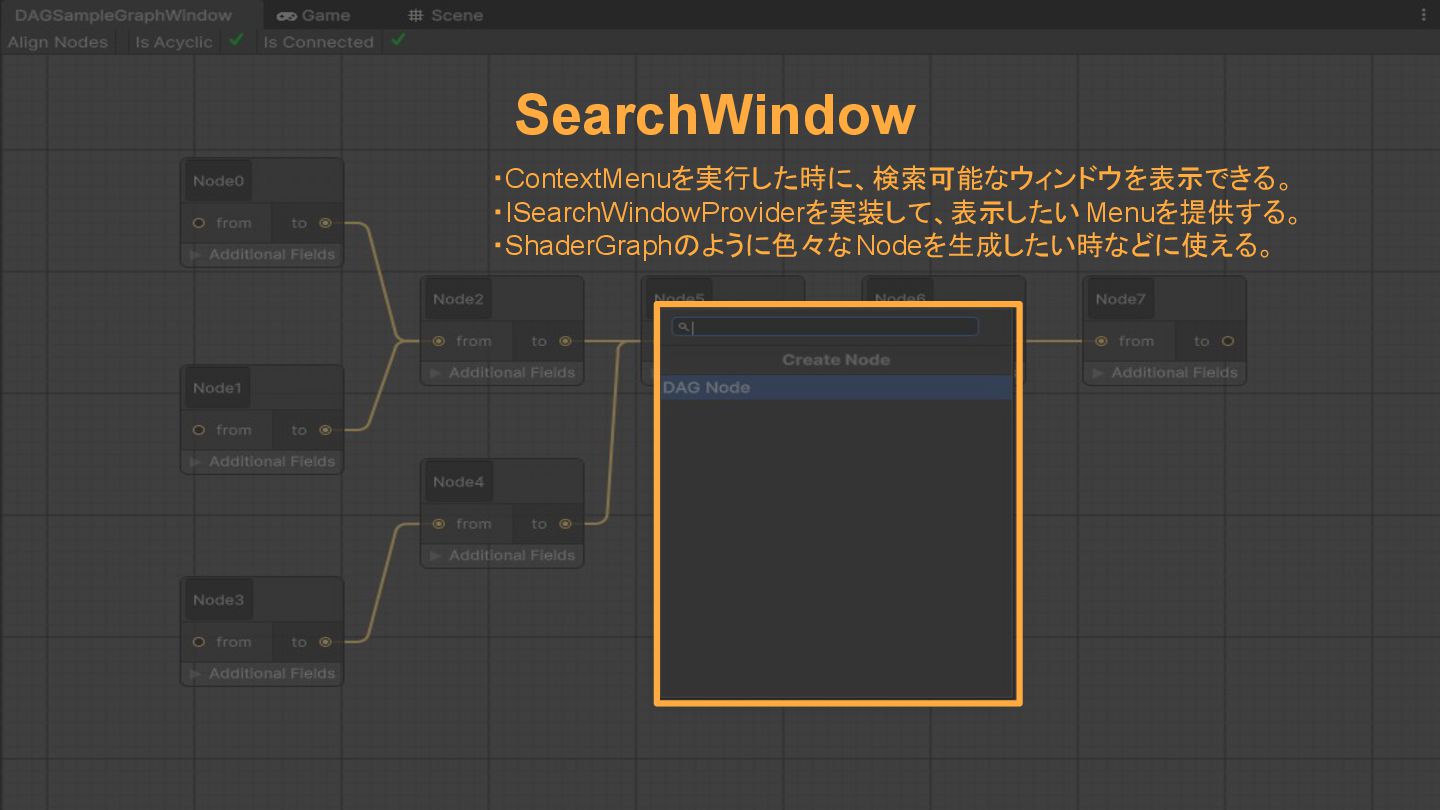The height and width of the screenshot is (810, 1440).
Task: Switch to the DAGSampleGraphWindow tab
Action: pos(124,15)
